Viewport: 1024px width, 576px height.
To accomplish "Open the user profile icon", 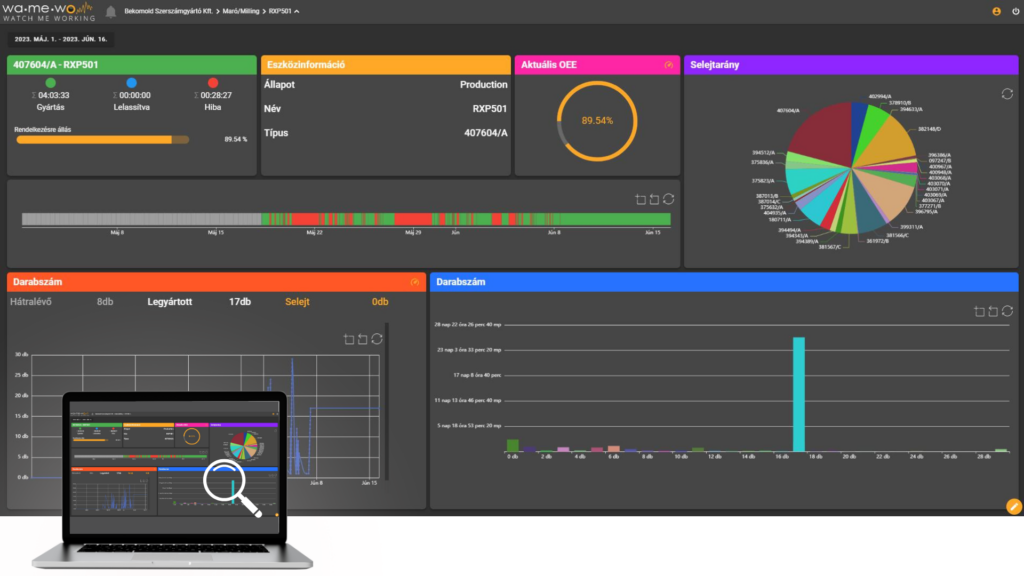I will [997, 11].
